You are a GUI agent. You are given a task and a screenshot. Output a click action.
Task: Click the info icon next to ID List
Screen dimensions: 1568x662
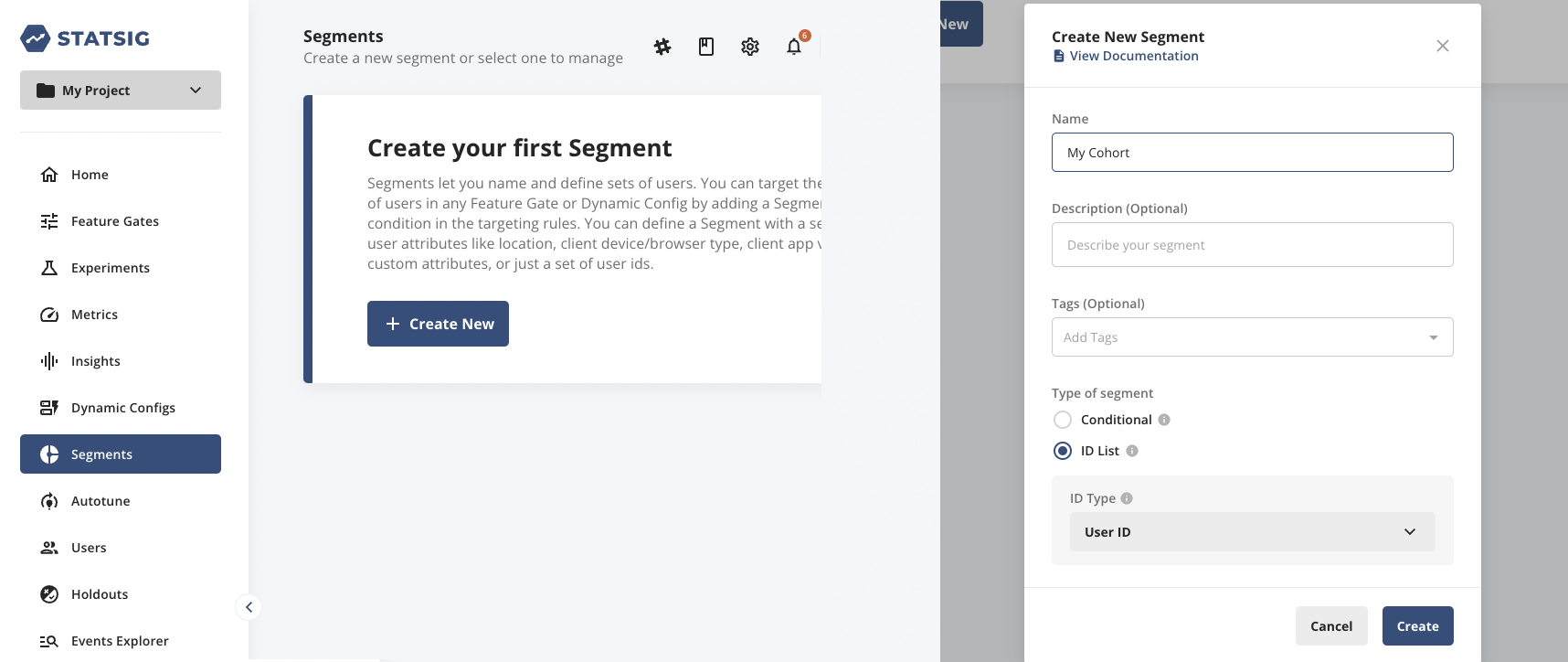point(1132,451)
